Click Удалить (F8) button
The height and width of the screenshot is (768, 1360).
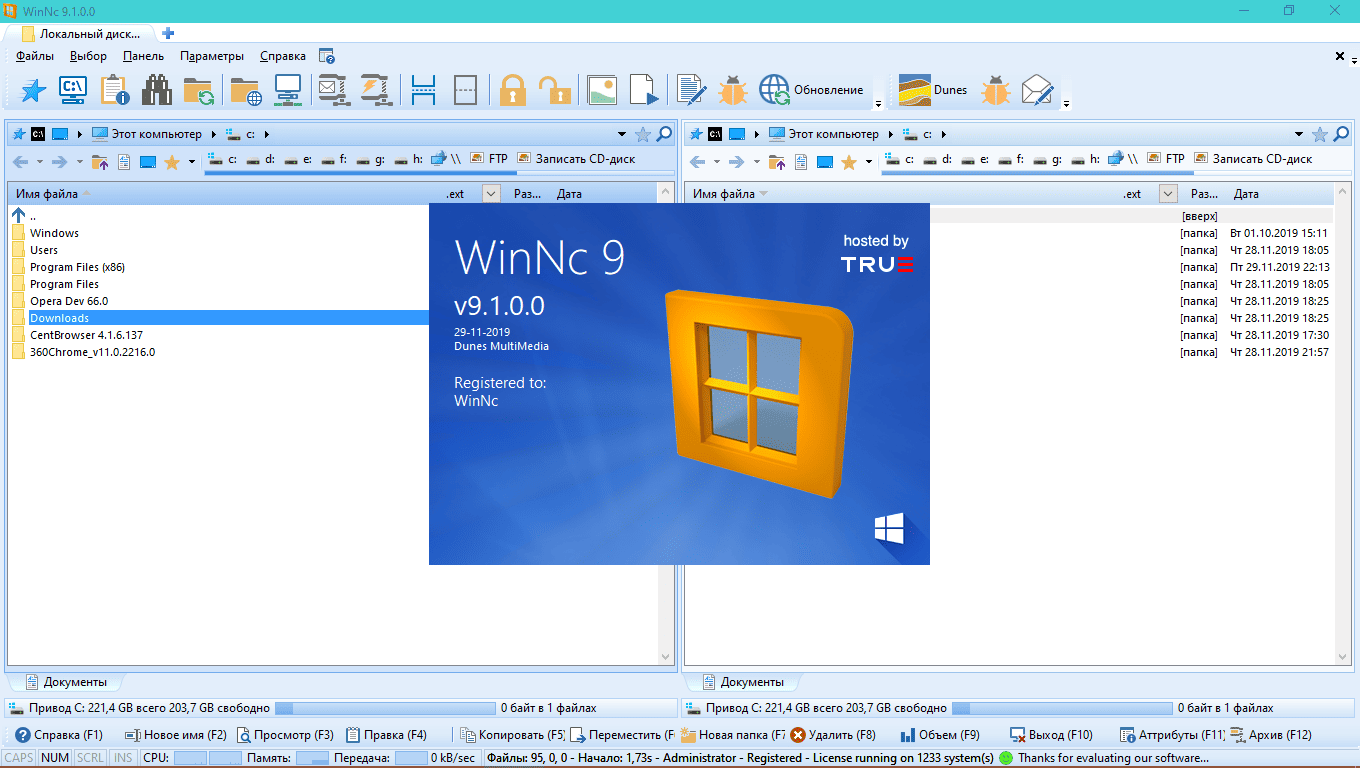(833, 735)
